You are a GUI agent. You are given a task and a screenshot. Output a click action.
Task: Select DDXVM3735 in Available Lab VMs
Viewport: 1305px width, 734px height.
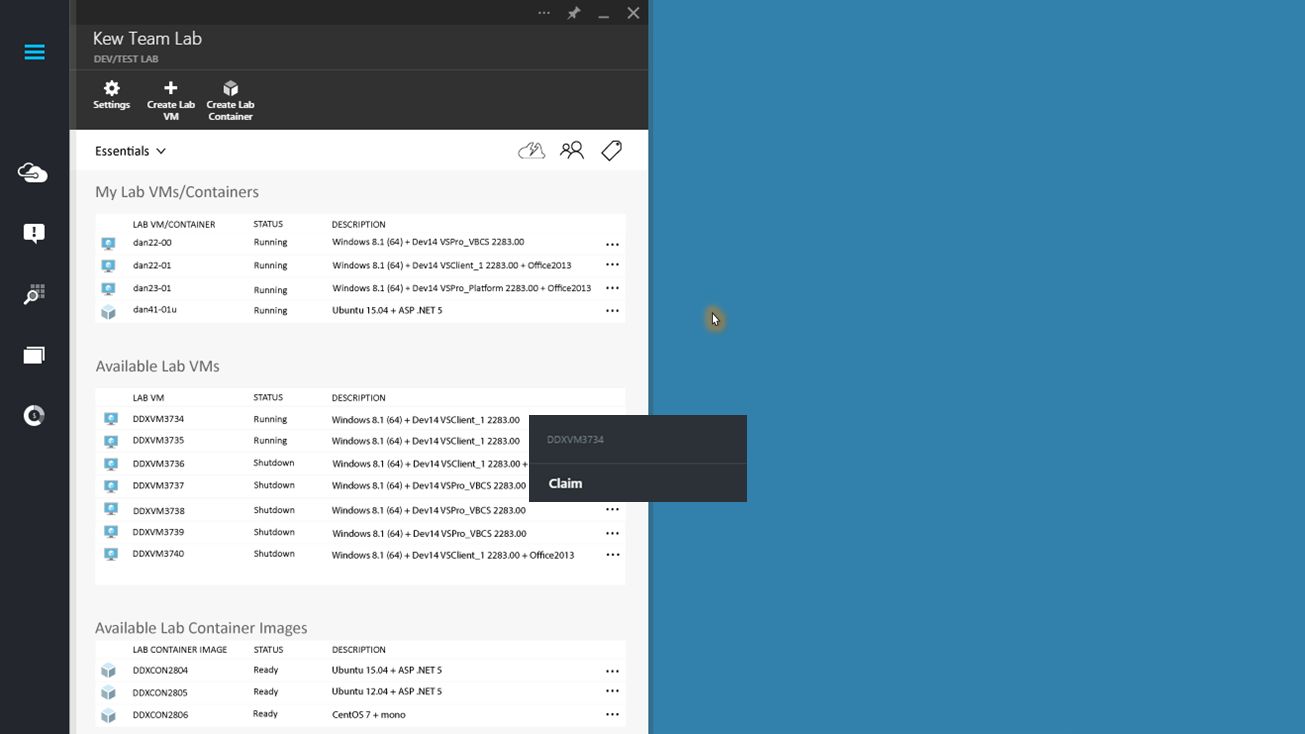[158, 440]
